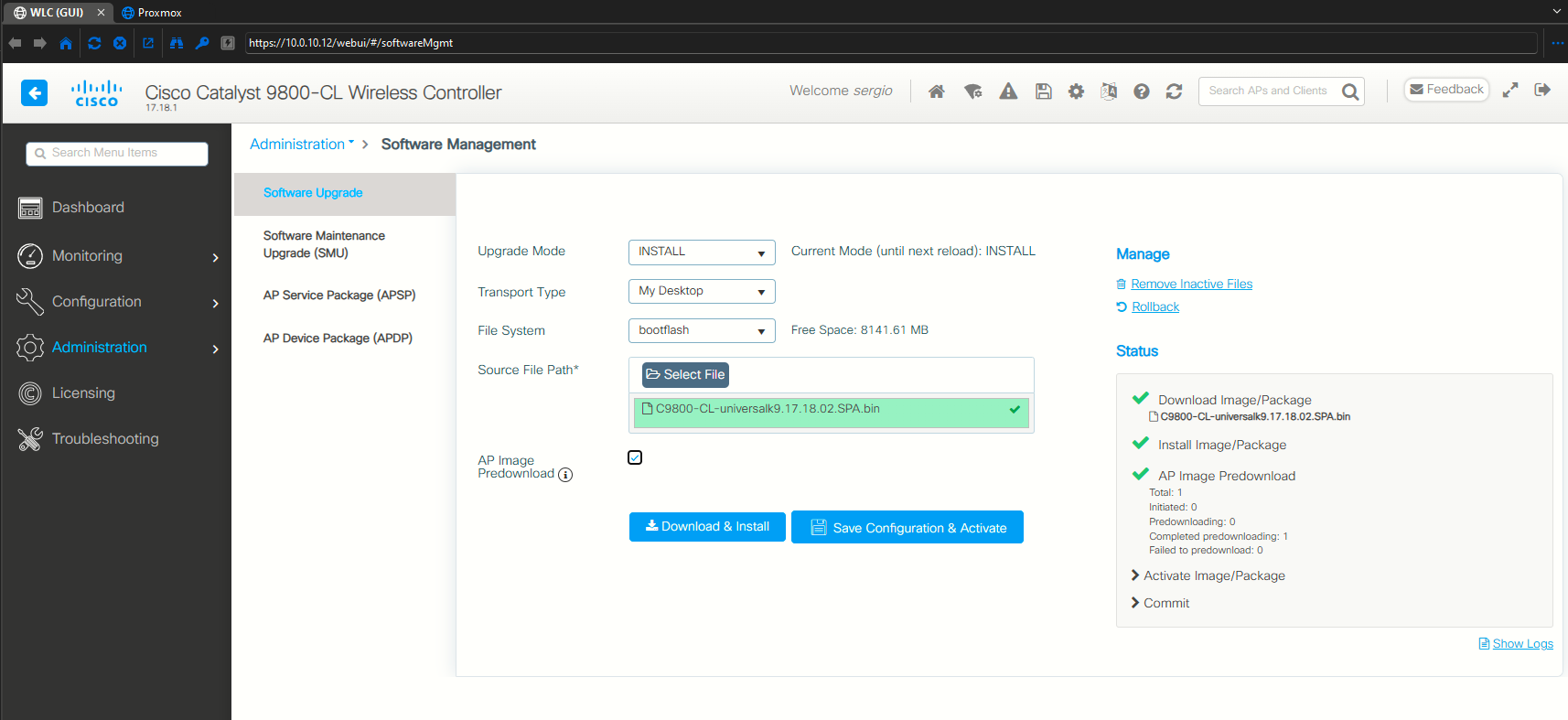Click the blue back arrow in Cisco header
This screenshot has width=1568, height=720.
coord(34,92)
